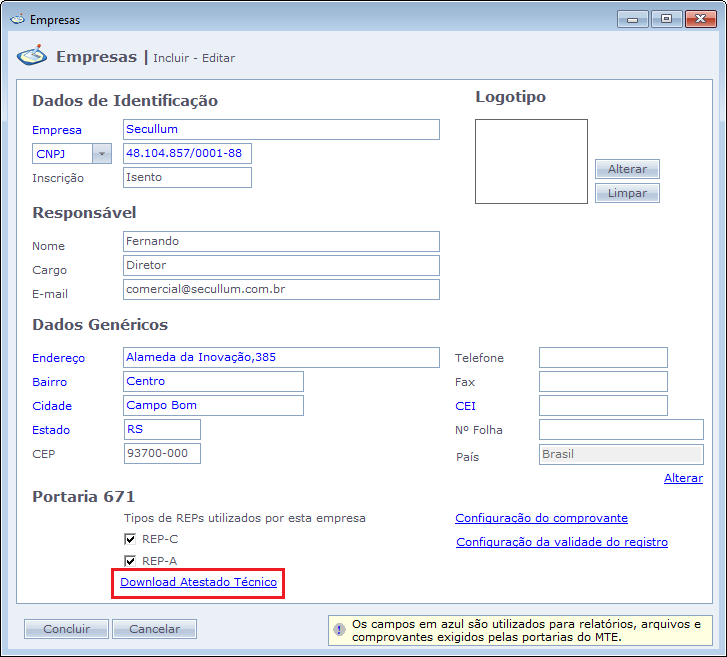Click the 'Dados de Identificação' heading

click(x=125, y=101)
